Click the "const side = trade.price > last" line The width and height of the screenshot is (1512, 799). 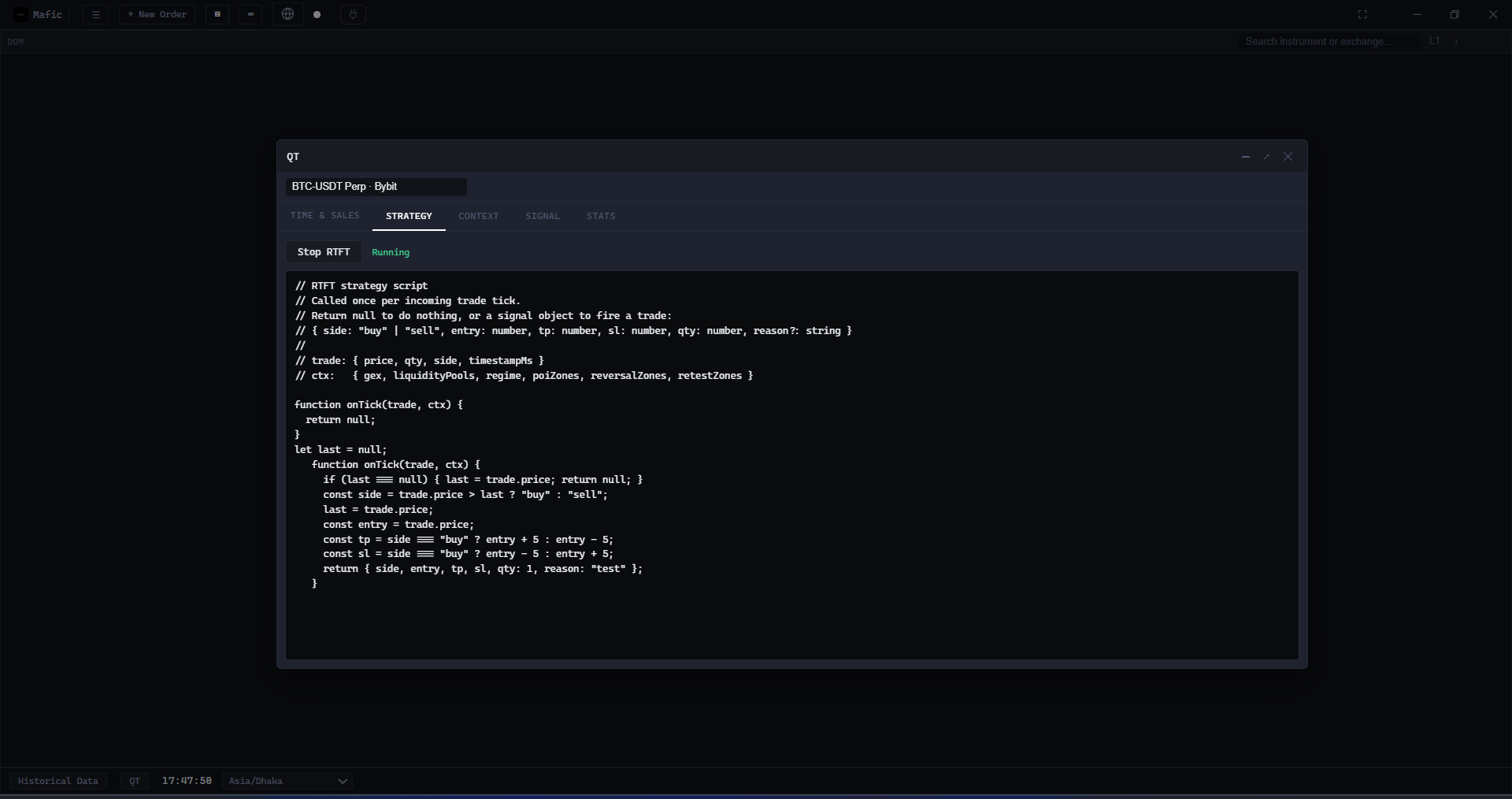(465, 495)
